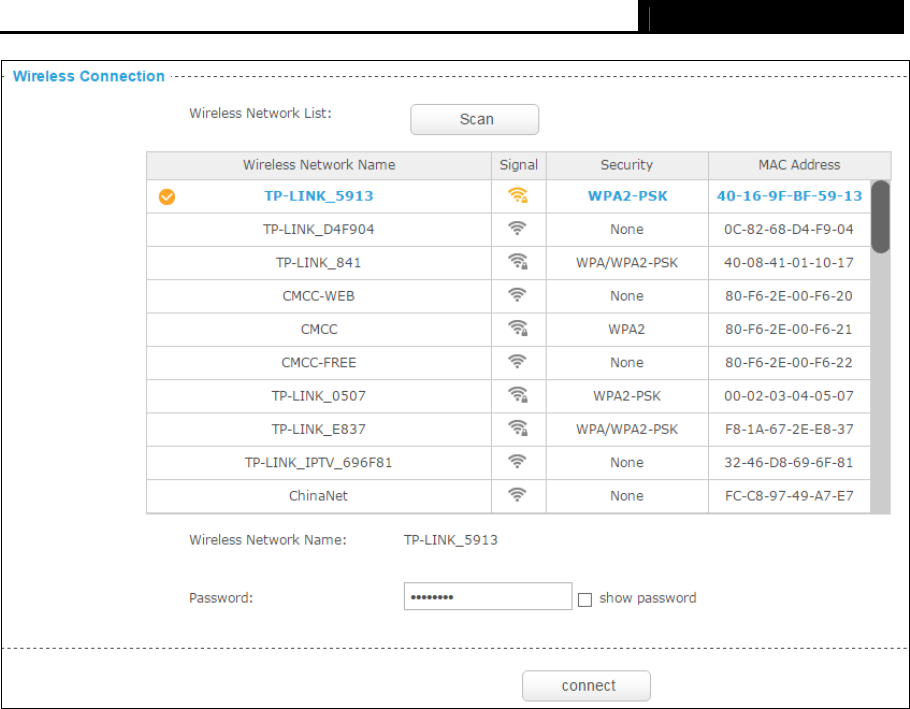The height and width of the screenshot is (709, 910).
Task: Click the WPA2-PSK cell of TP-LINK_0507
Action: pos(627,396)
